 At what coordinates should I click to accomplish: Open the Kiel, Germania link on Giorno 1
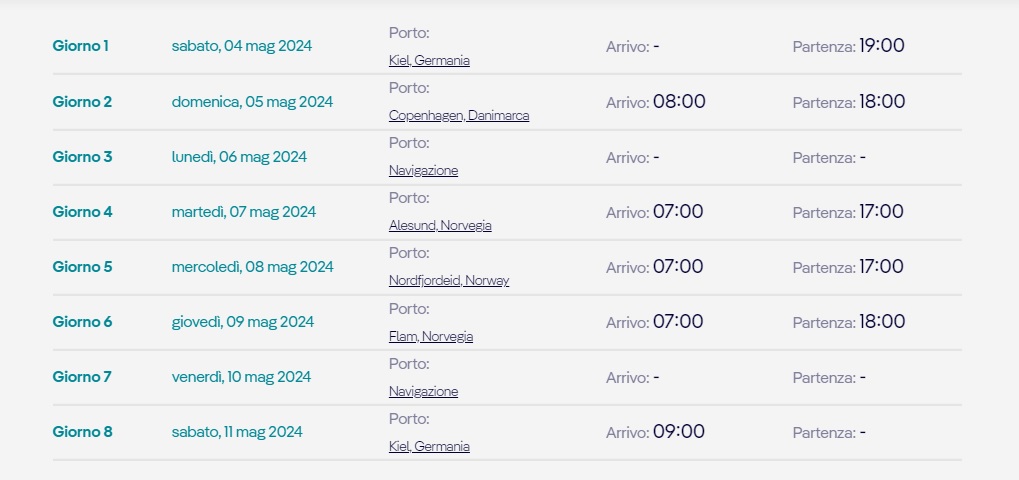[x=429, y=60]
